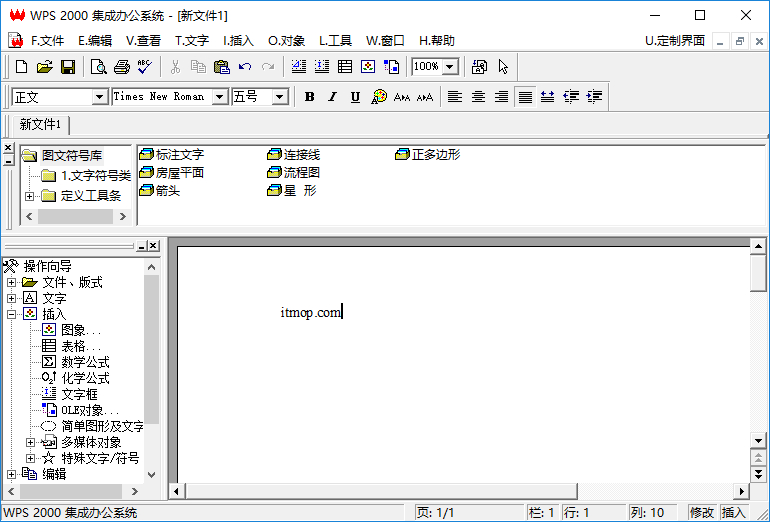
Task: Click the font color palette icon
Action: click(x=379, y=97)
